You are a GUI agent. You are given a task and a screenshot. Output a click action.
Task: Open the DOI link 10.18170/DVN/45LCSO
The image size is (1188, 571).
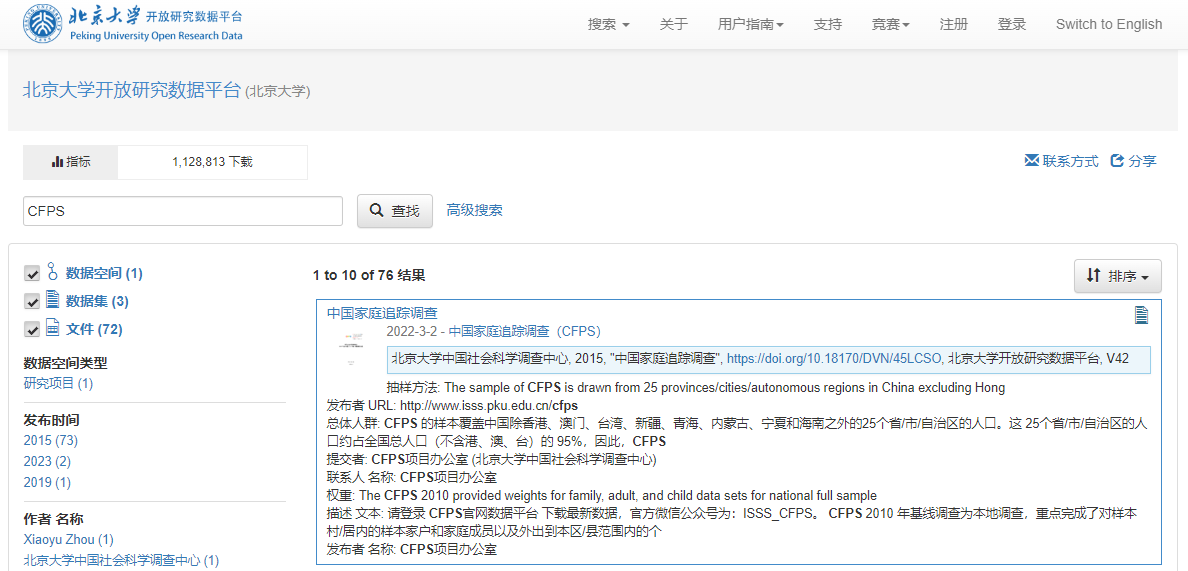click(x=834, y=358)
